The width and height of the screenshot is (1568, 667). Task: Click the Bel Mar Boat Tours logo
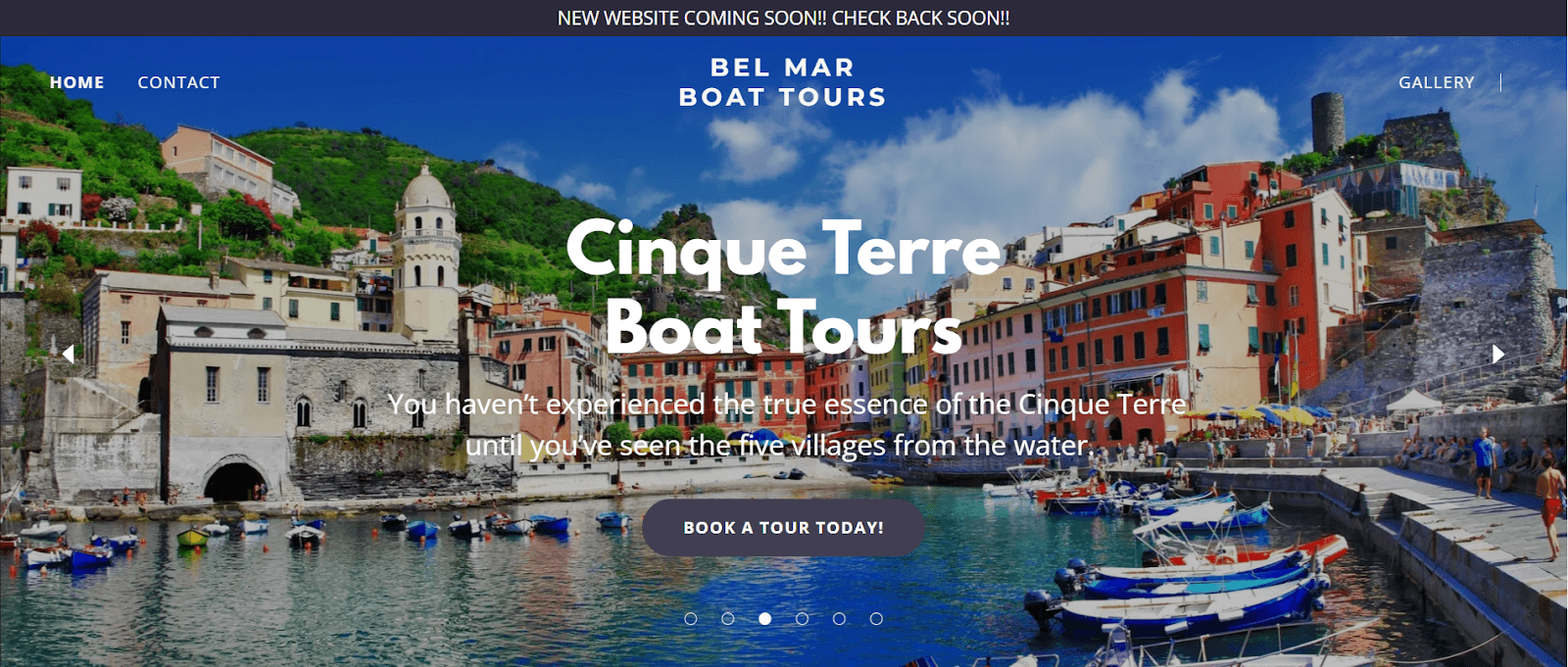(x=783, y=82)
